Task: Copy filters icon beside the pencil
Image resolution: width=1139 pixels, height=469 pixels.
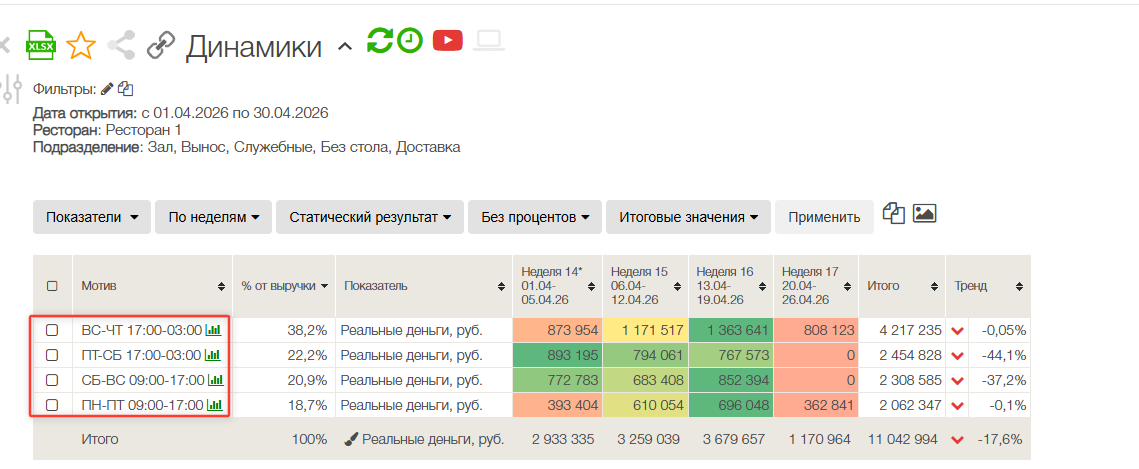Action: 126,89
